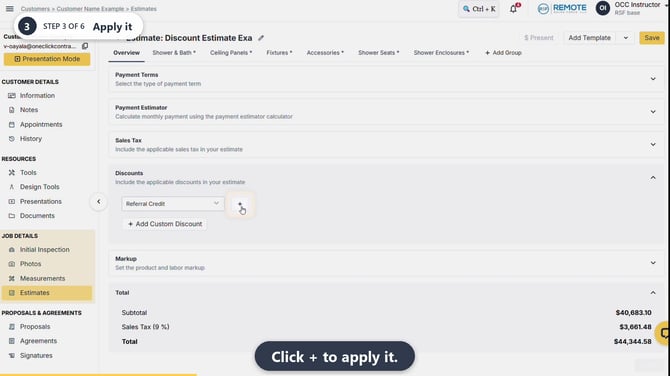Viewport: 670px width, 376px height.
Task: Open the notifications bell
Action: 514,8
